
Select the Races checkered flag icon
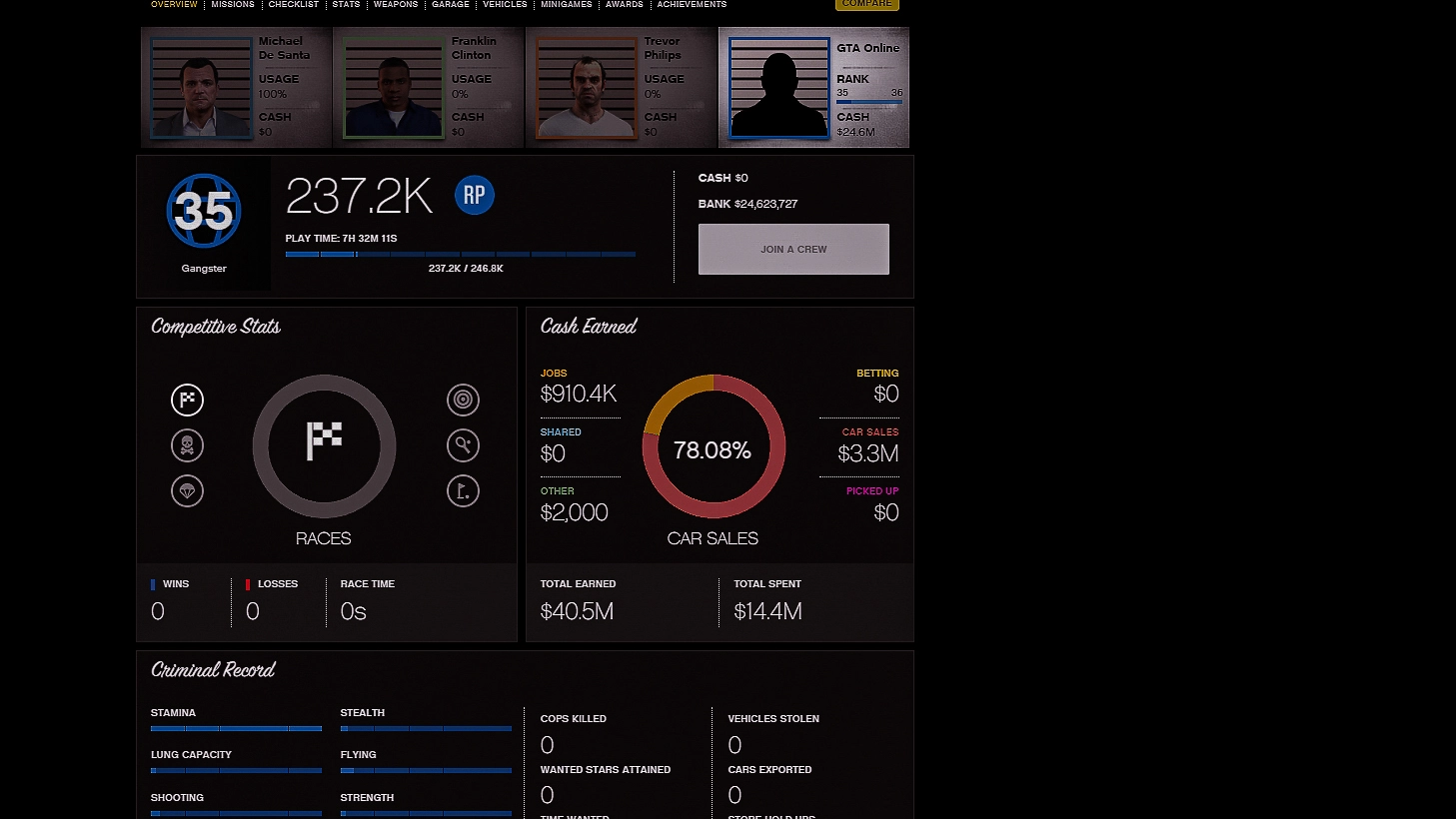pyautogui.click(x=187, y=400)
